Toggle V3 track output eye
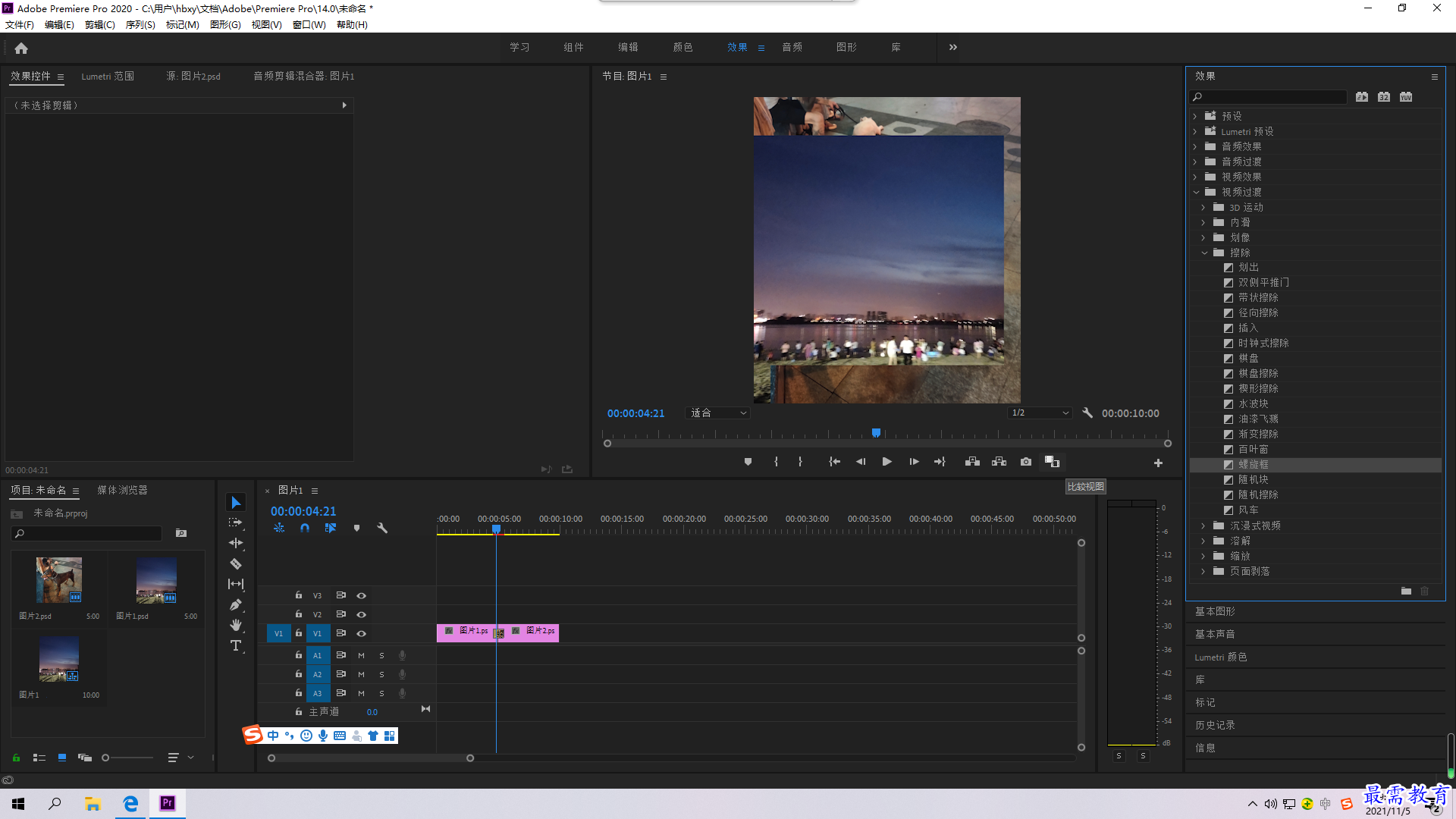This screenshot has height=819, width=1456. 362,596
